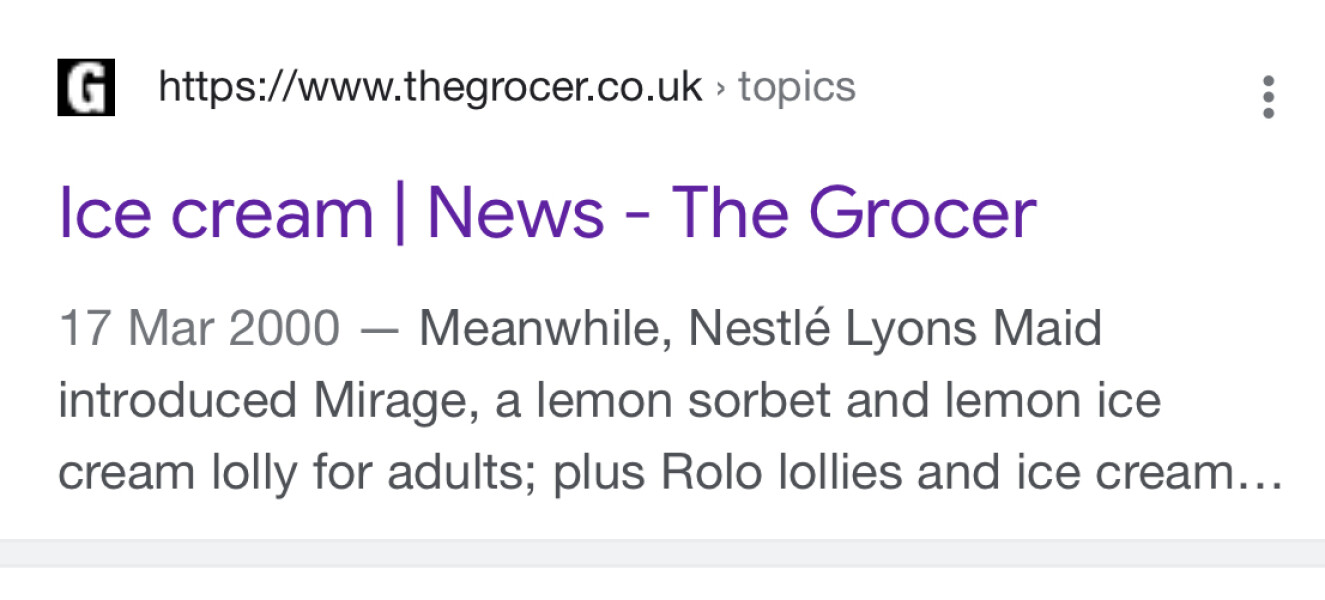Click the 17 Mar 2000 date
This screenshot has height=600, width=1325.
coord(199,329)
